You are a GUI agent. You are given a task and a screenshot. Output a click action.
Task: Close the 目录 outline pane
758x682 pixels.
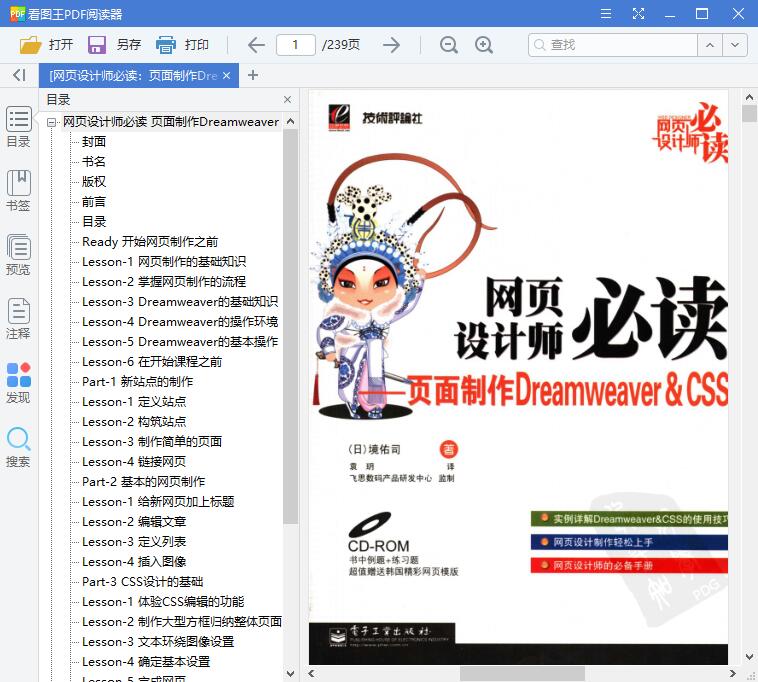[288, 100]
